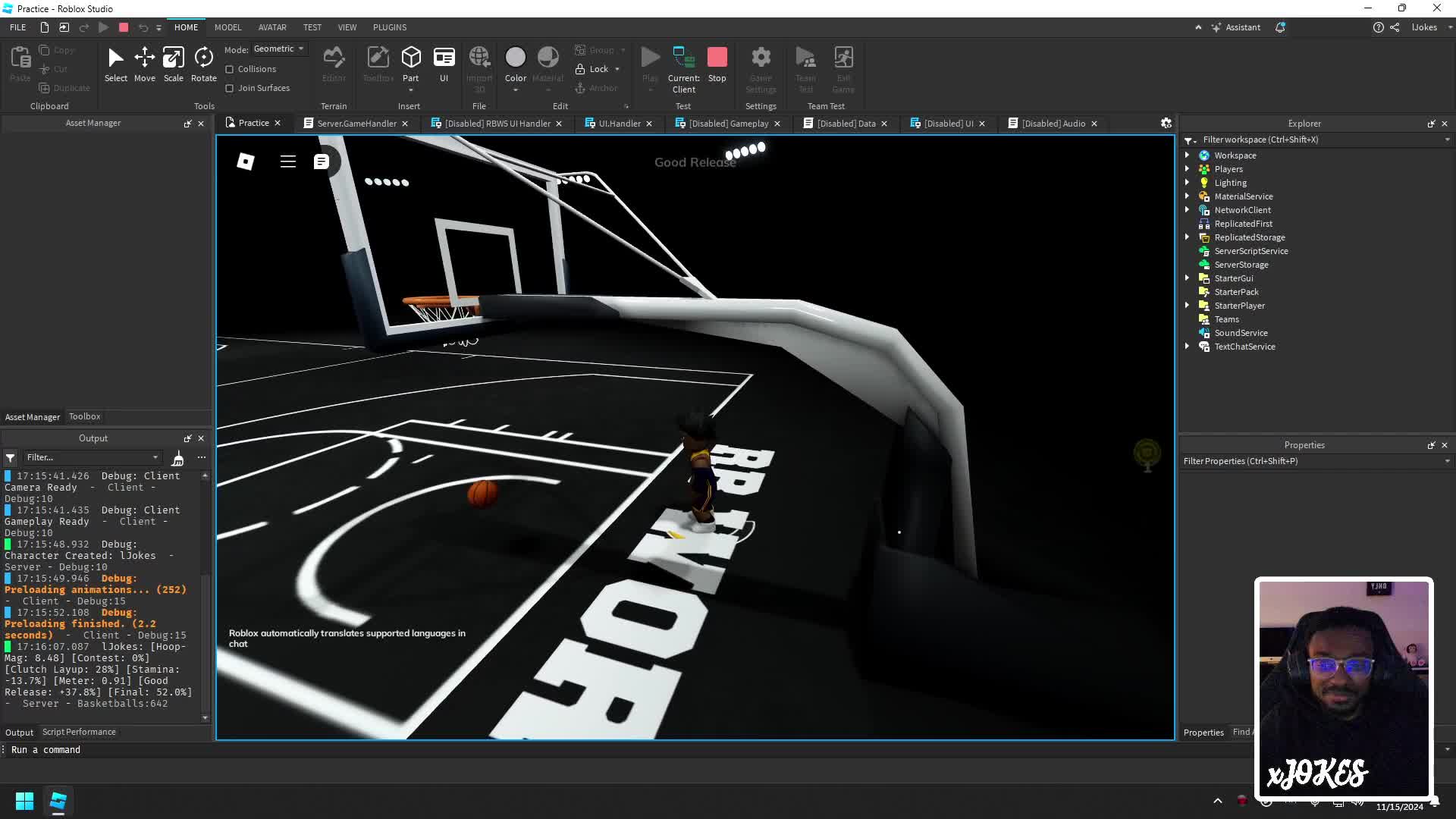The image size is (1456, 819).
Task: Expand the StarterGui node
Action: (1188, 278)
